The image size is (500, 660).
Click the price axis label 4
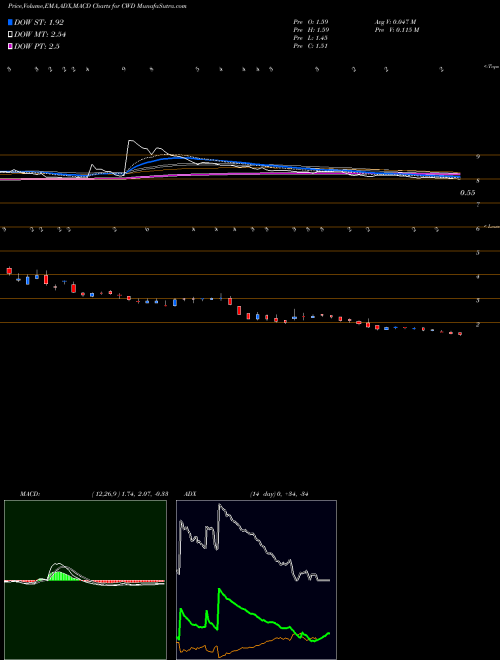point(478,277)
